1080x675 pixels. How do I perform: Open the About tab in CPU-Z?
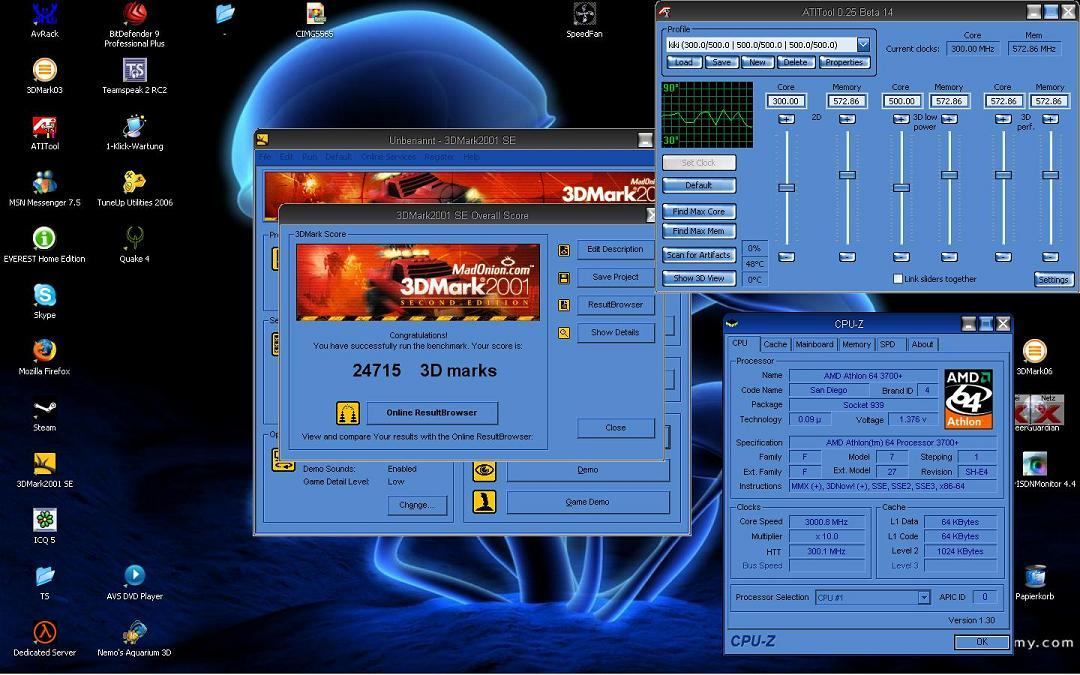pyautogui.click(x=922, y=344)
